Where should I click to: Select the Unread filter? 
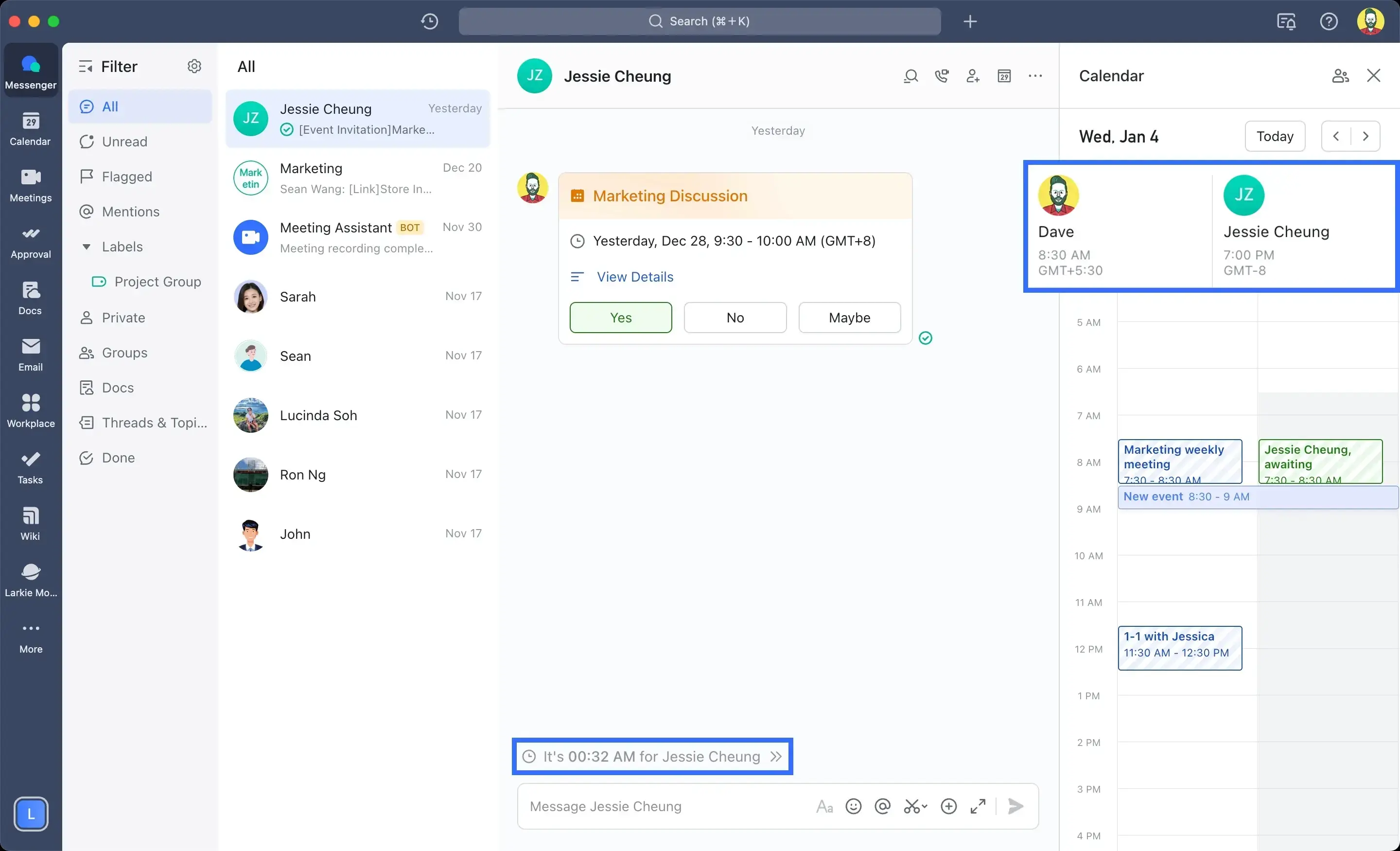[x=124, y=142]
